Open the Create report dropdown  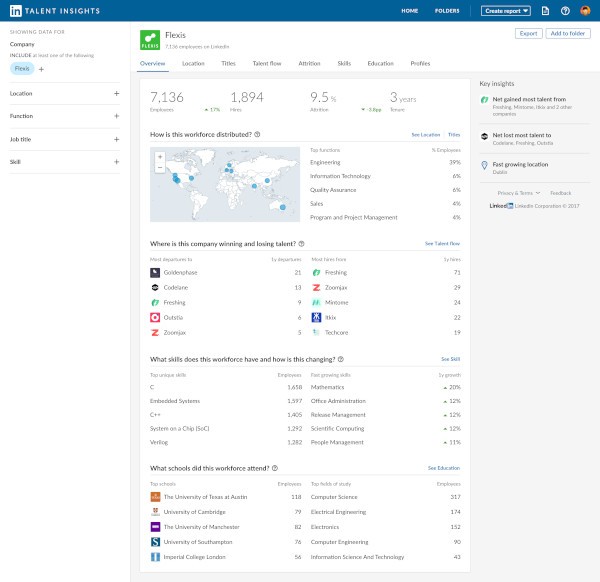point(505,11)
